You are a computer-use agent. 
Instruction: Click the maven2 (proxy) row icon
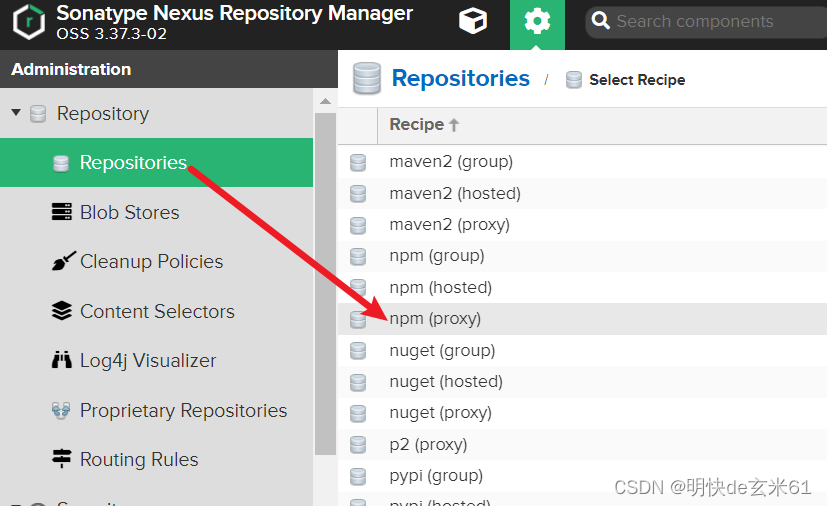pos(358,225)
